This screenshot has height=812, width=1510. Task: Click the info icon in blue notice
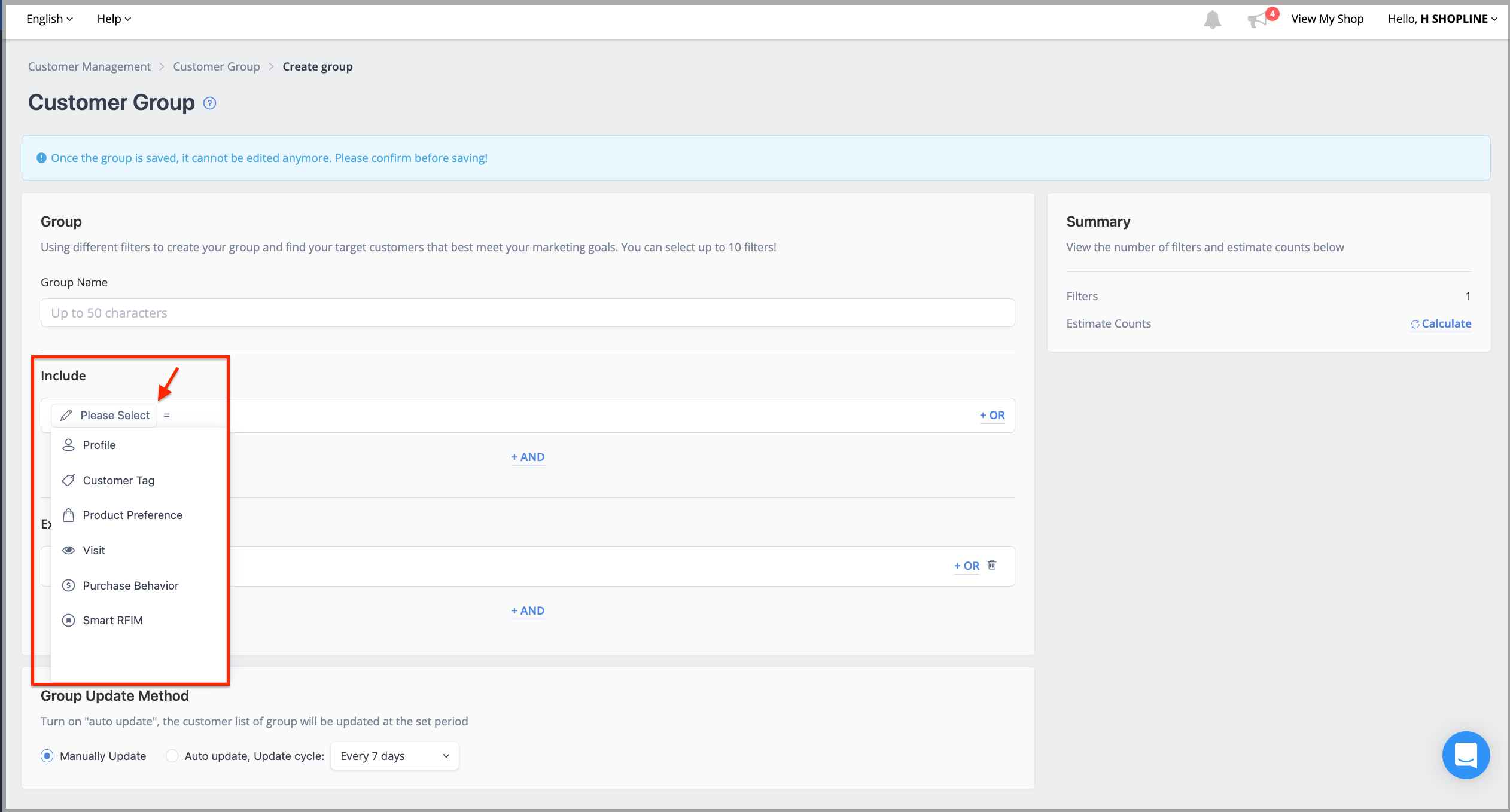pos(41,158)
